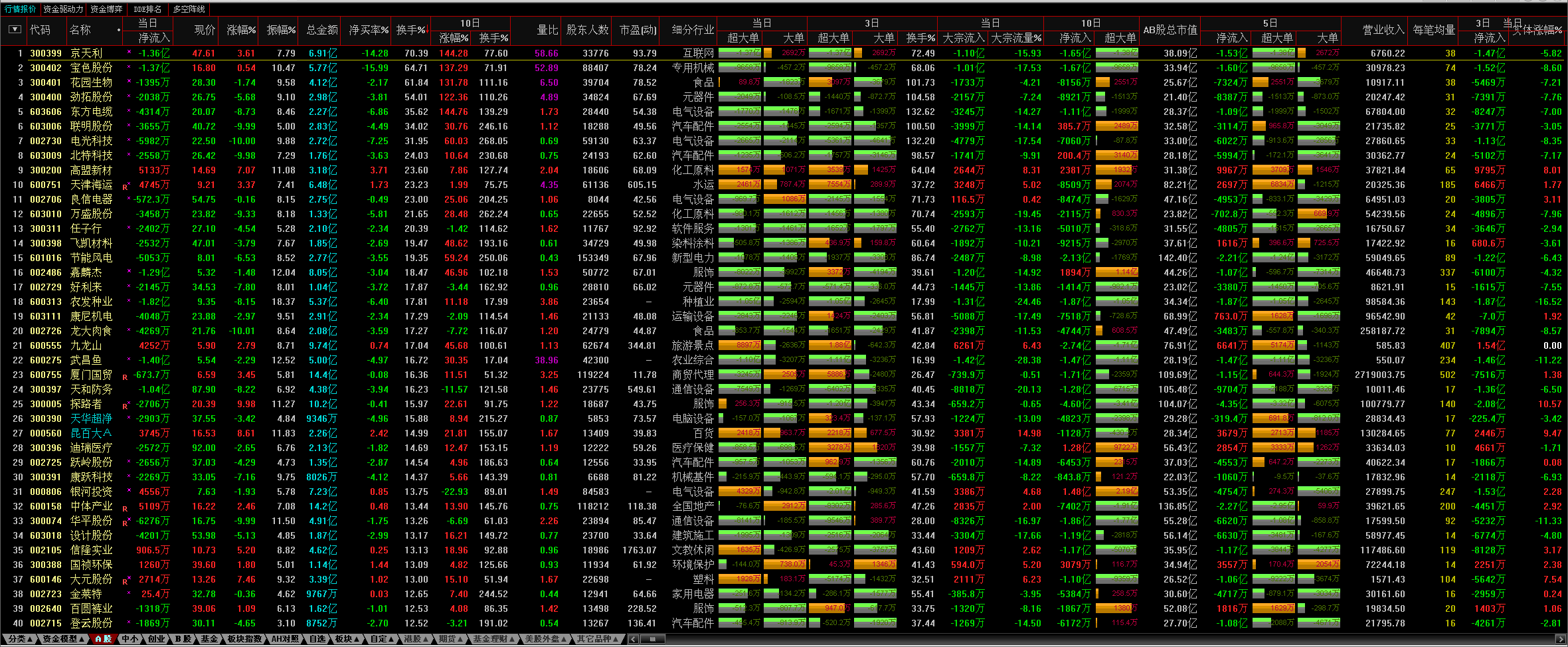
Task: Click the 互联网 industry cell for 京天利
Action: pos(699,53)
